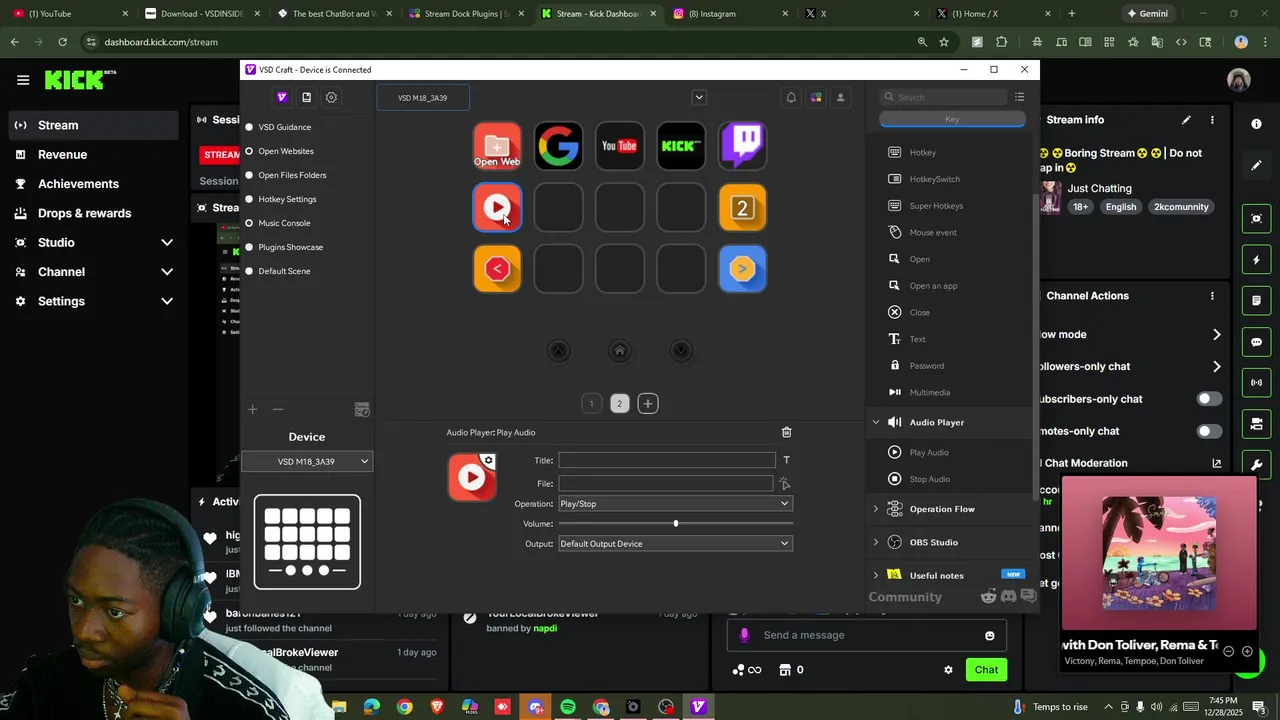Switch to page 1 of the deck
1280x720 pixels.
[591, 404]
